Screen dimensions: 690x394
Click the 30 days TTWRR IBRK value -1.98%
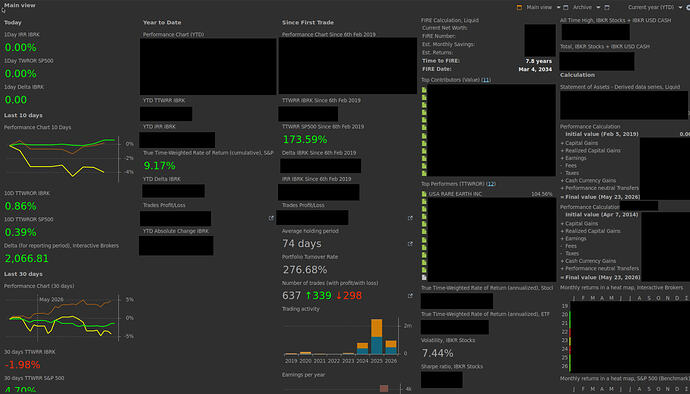point(22,365)
